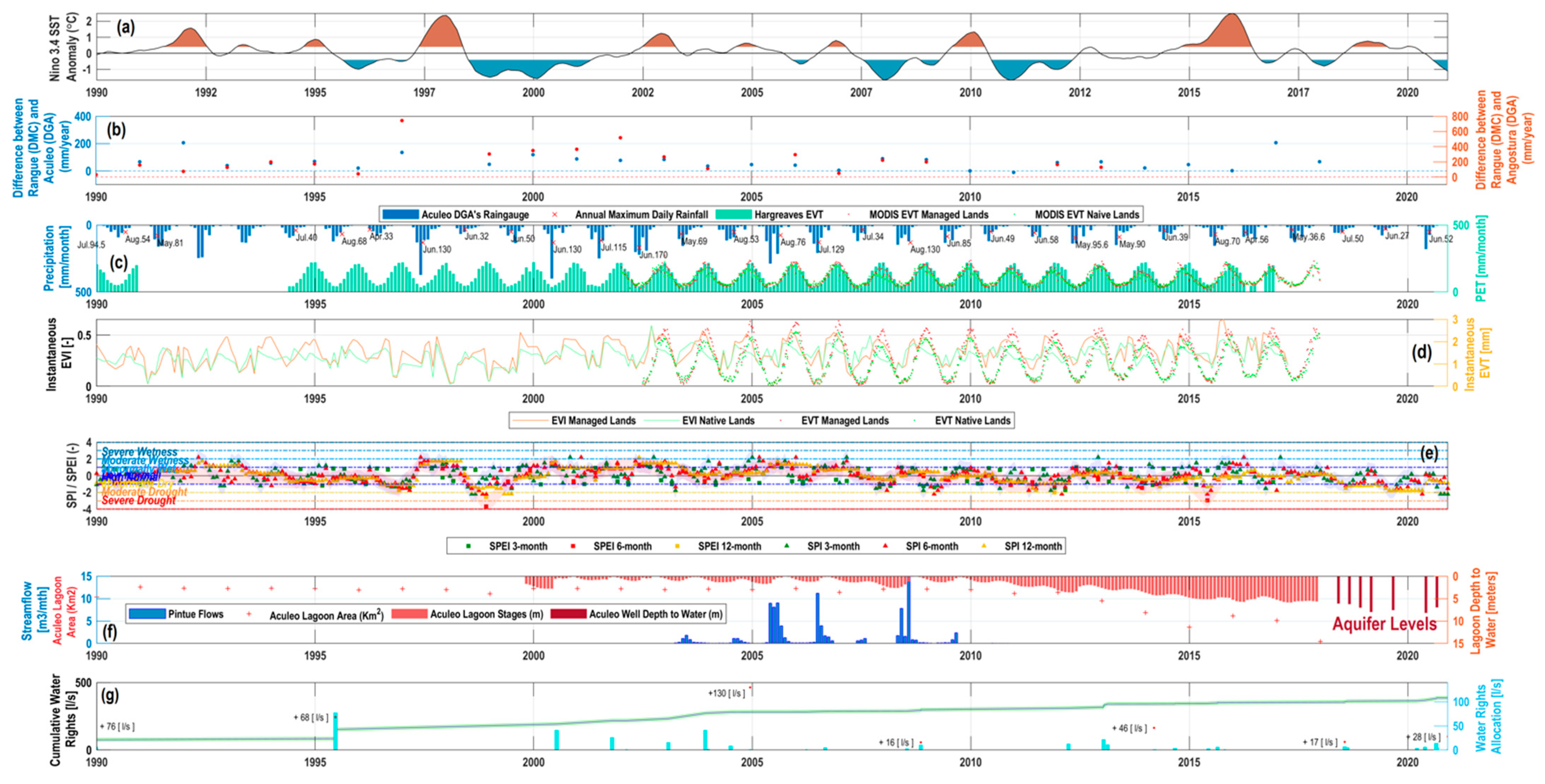Viewport: 1545px width, 784px height.
Task: Click the 1997 tick label on Nino axis
Action: click(424, 92)
